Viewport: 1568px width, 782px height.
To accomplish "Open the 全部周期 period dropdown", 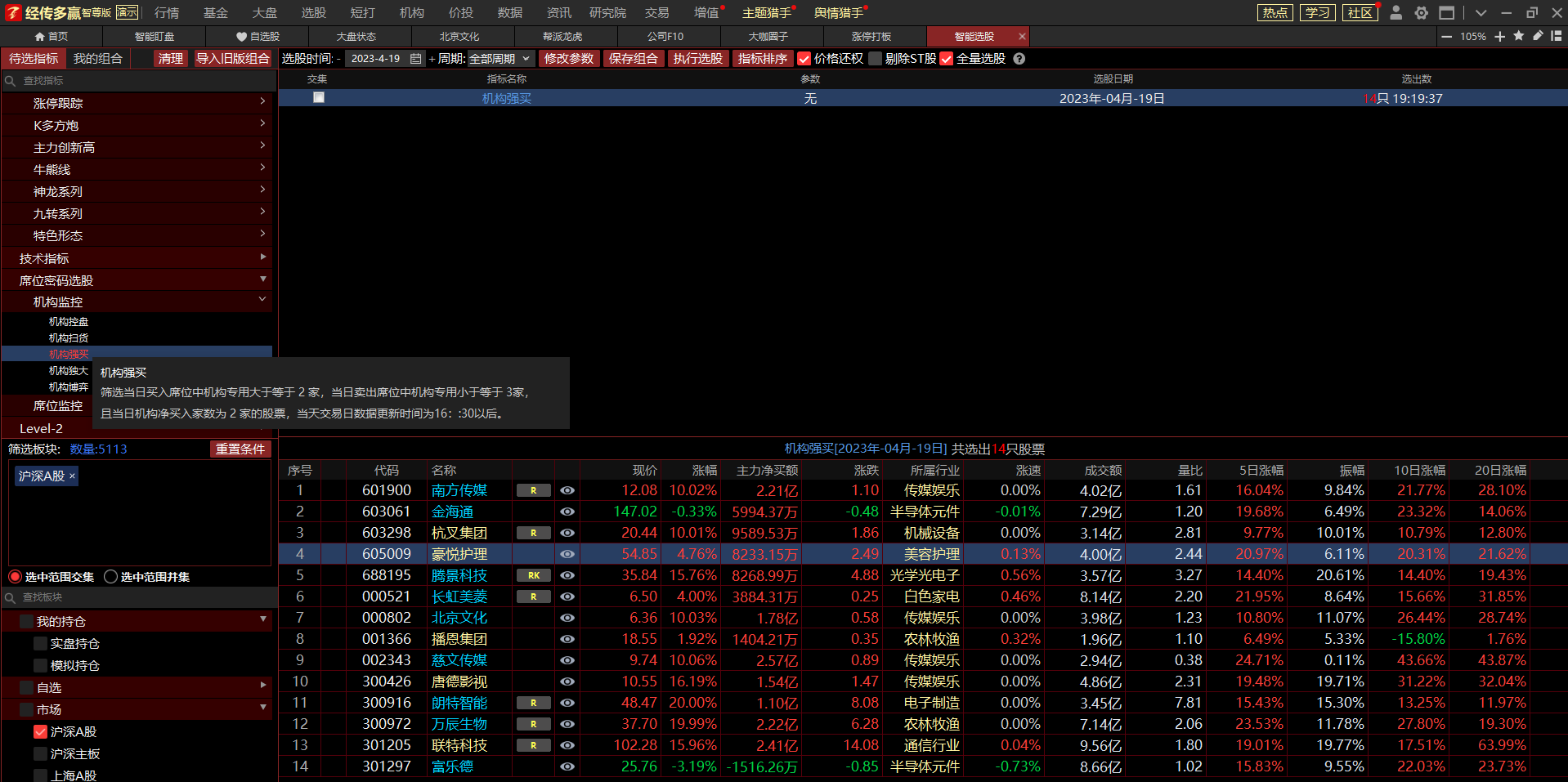I will click(x=500, y=59).
